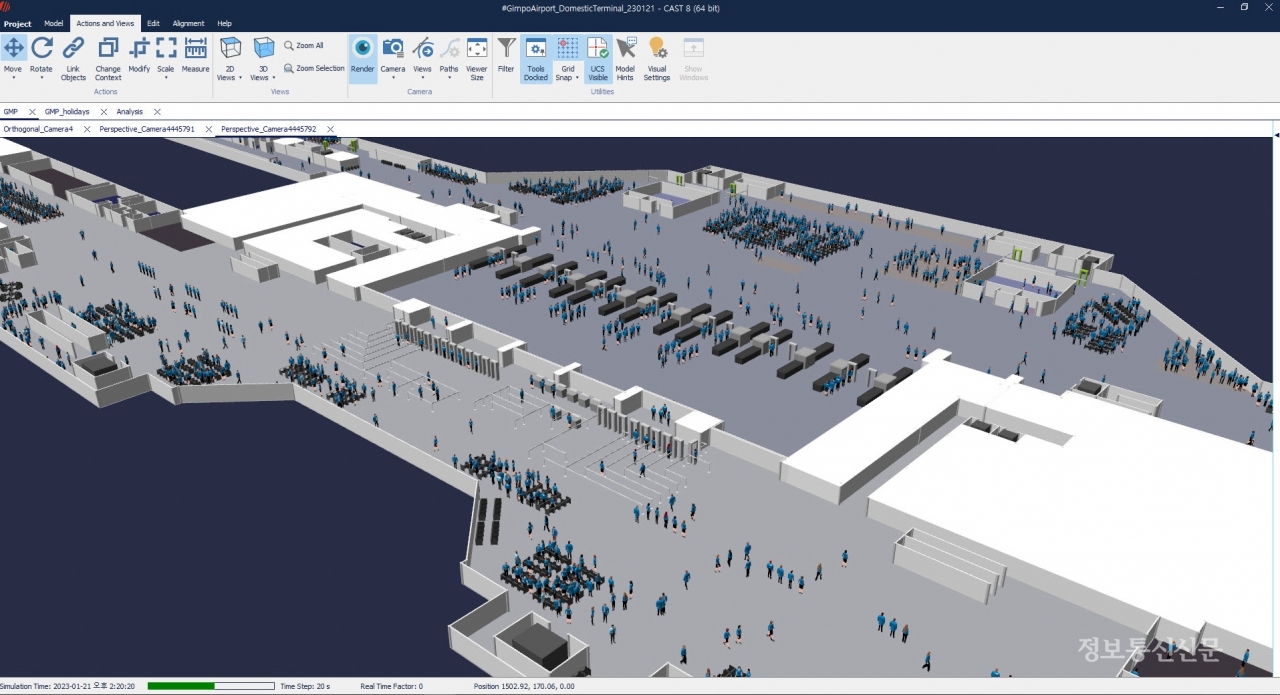Viewport: 1280px width, 695px height.
Task: Click the Link Objects icon
Action: [73, 58]
